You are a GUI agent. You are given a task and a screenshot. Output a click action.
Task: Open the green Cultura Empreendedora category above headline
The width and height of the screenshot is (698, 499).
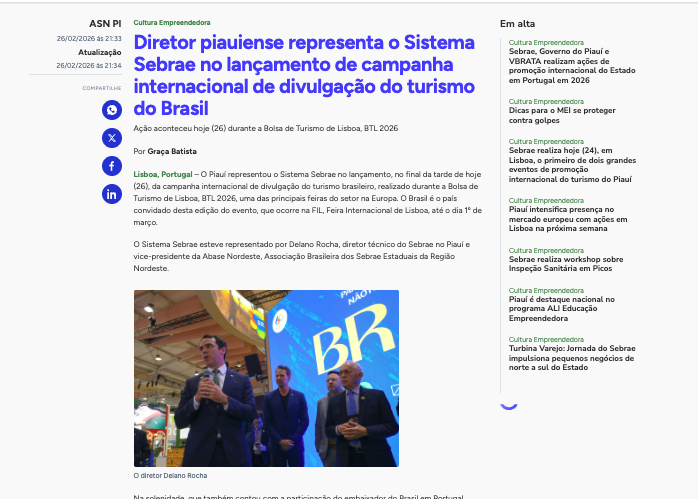172,23
